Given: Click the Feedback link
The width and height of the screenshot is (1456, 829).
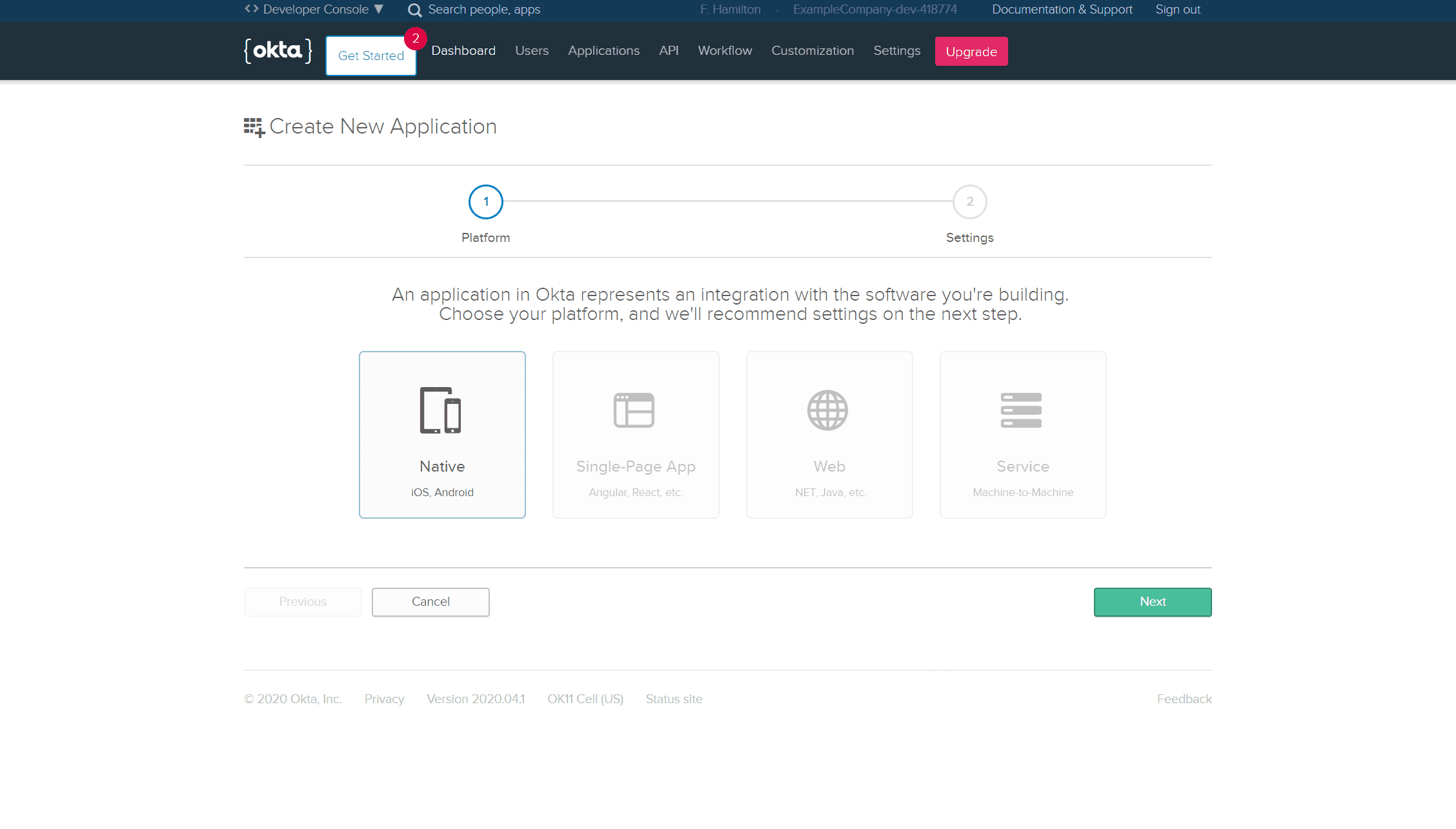Looking at the screenshot, I should pos(1184,699).
